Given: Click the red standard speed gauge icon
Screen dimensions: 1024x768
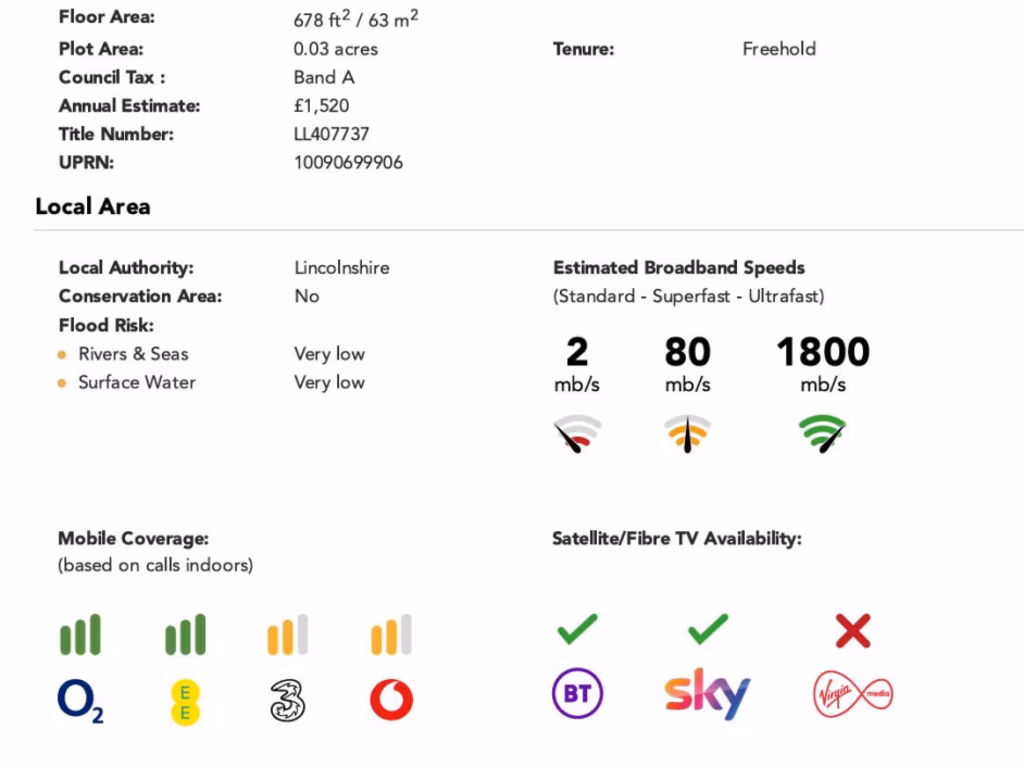Looking at the screenshot, I should 577,434.
